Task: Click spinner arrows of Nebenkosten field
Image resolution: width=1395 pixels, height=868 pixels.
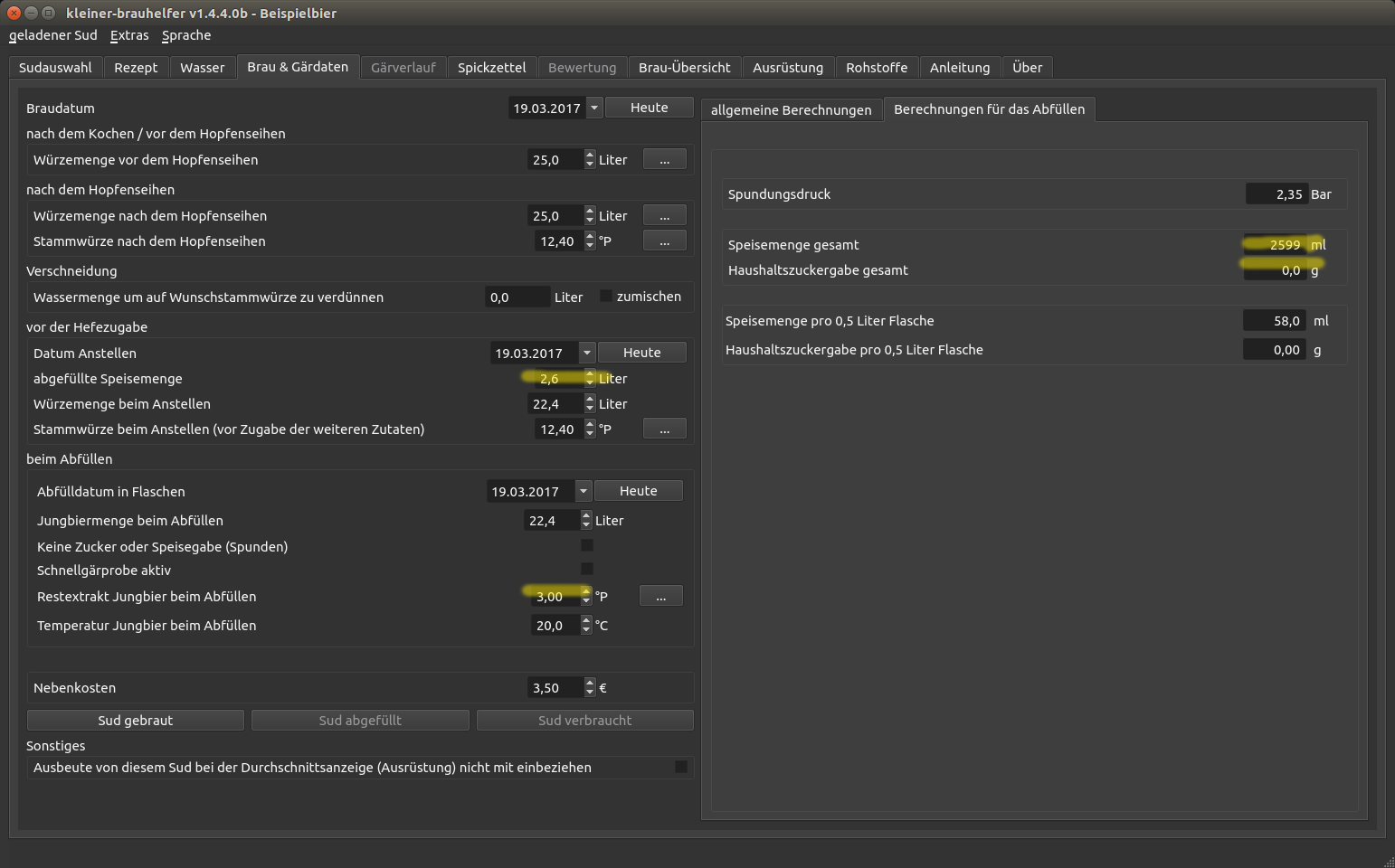Action: click(590, 688)
